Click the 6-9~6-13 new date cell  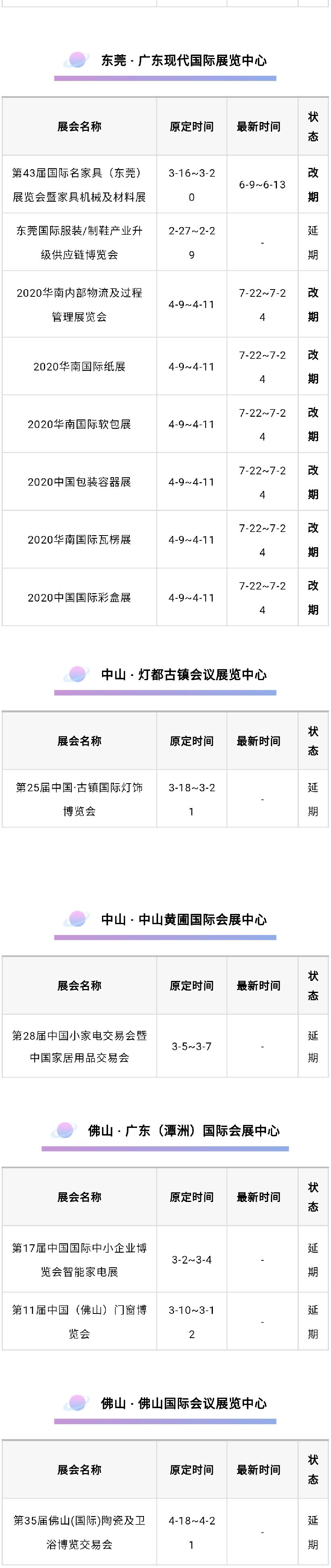(262, 184)
